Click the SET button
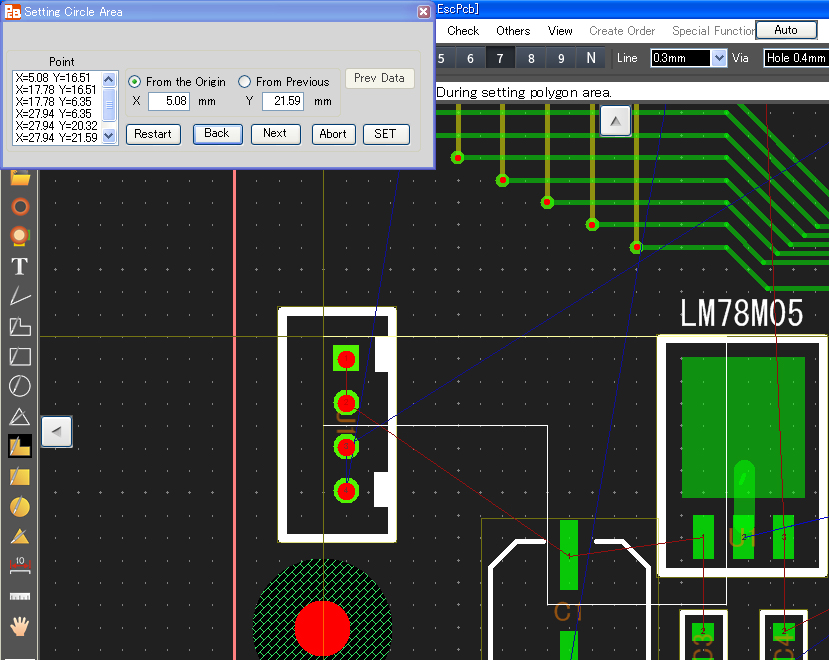 click(x=386, y=134)
